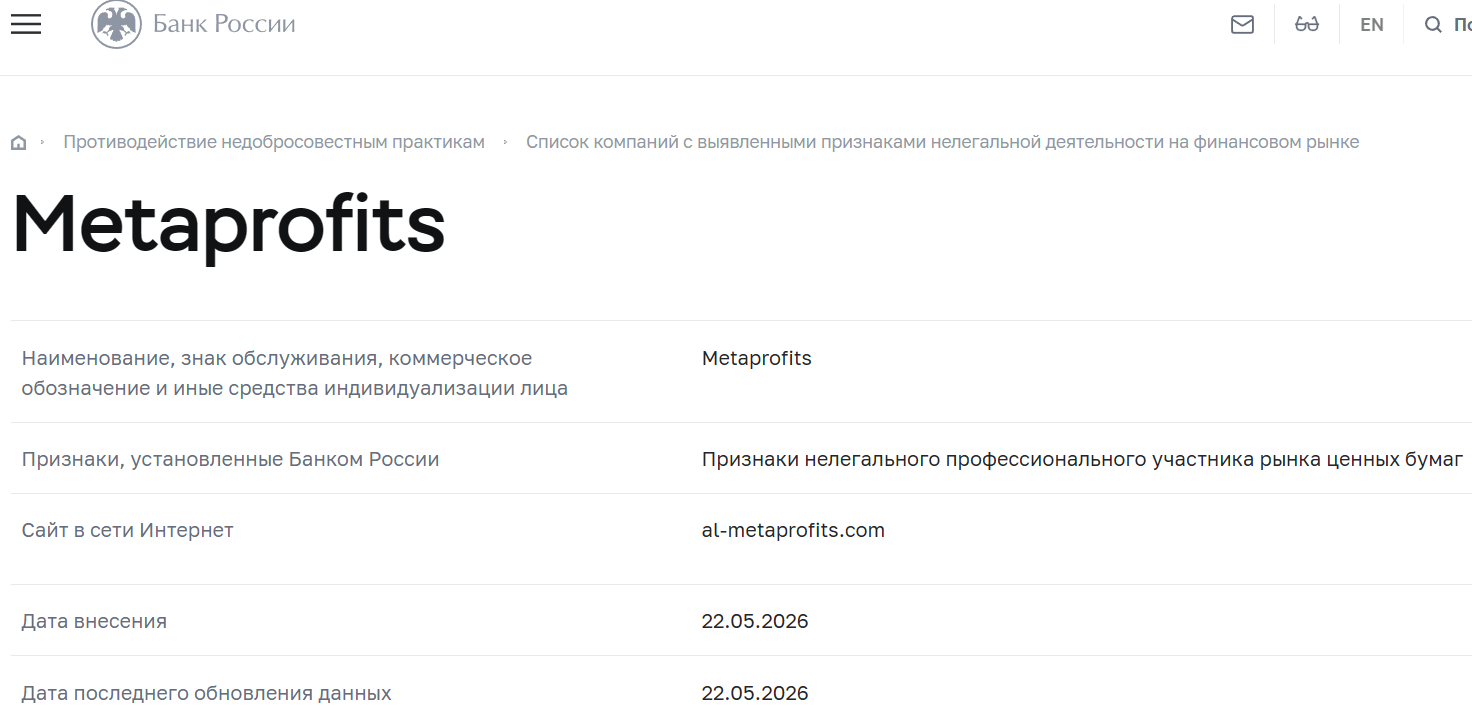Click the Metaprofits page heading
Screen dimensions: 1472x721
coord(228,225)
